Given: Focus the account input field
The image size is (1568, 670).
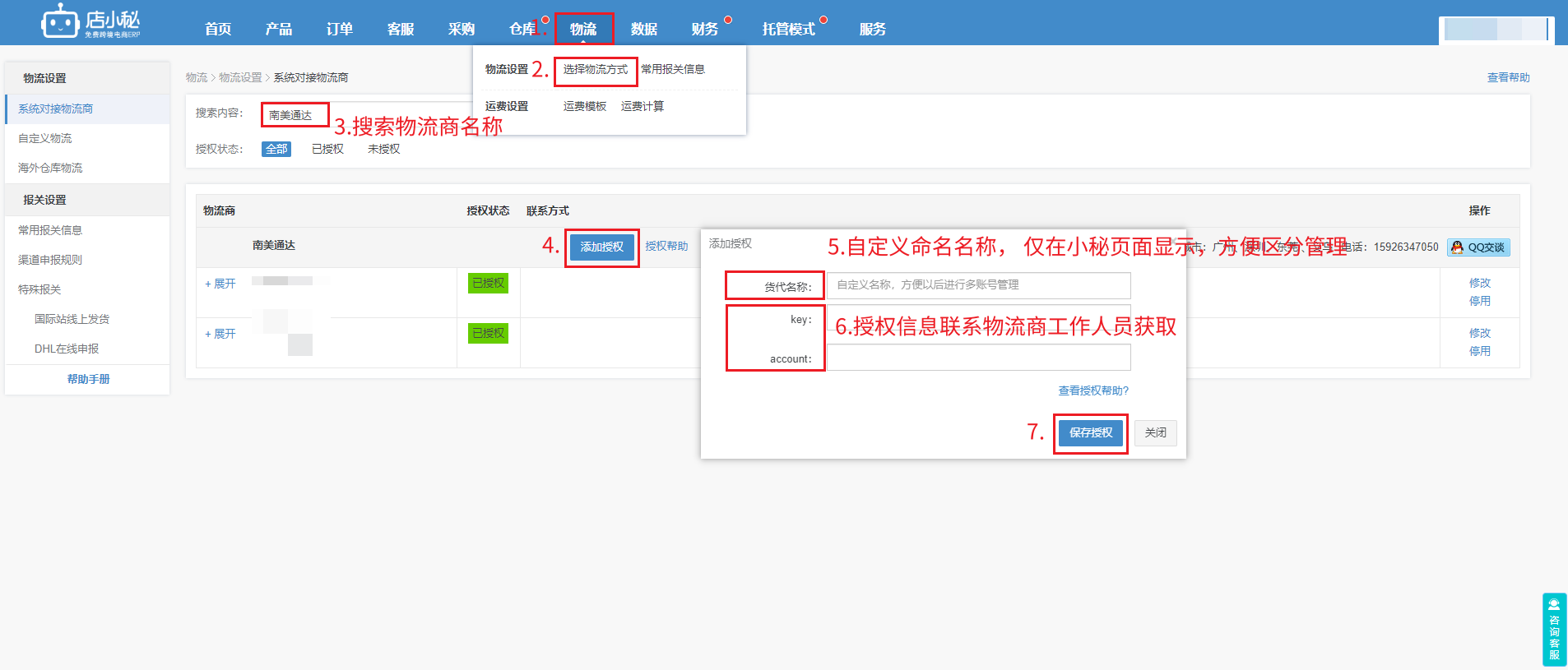Looking at the screenshot, I should coord(978,358).
